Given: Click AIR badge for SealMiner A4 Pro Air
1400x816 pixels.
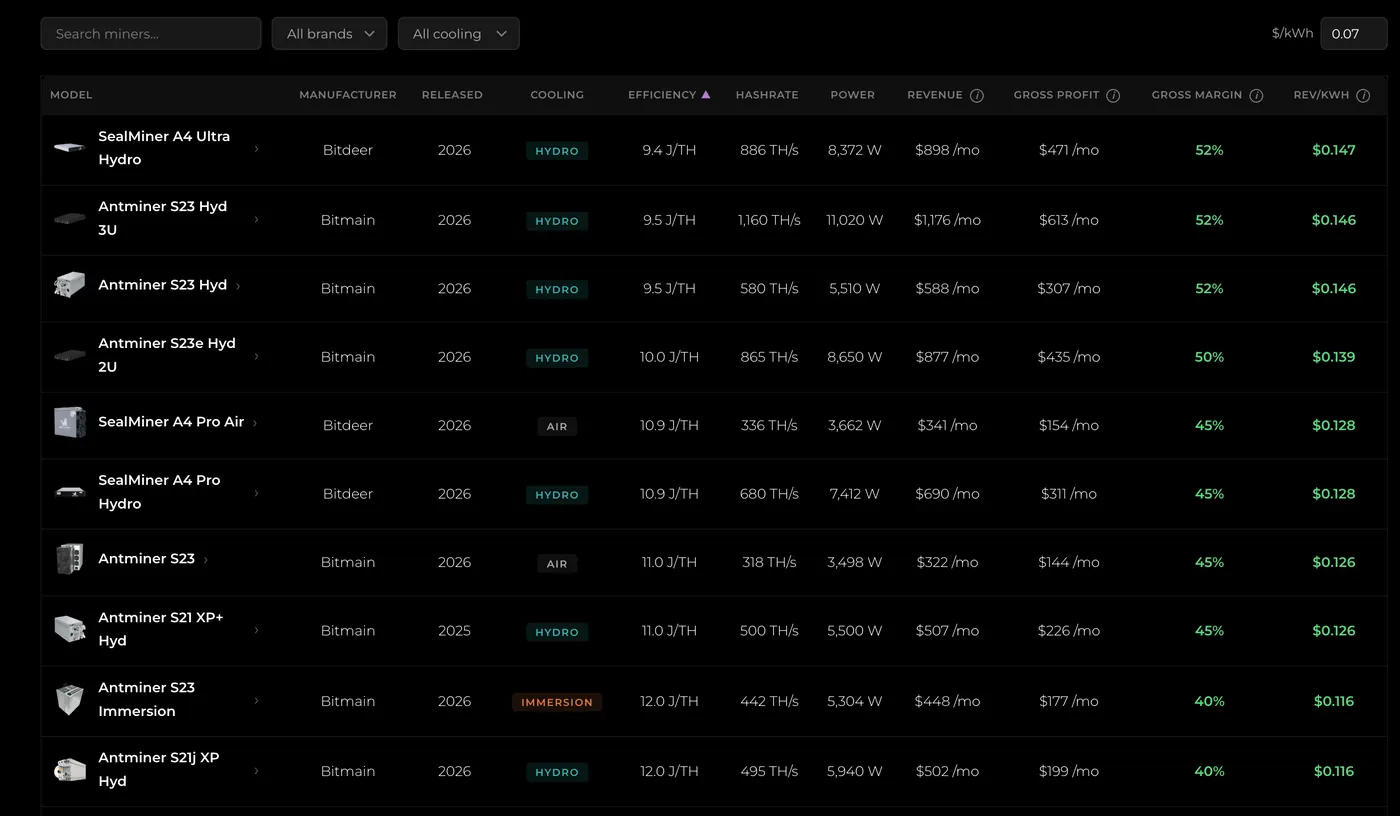Looking at the screenshot, I should (557, 427).
